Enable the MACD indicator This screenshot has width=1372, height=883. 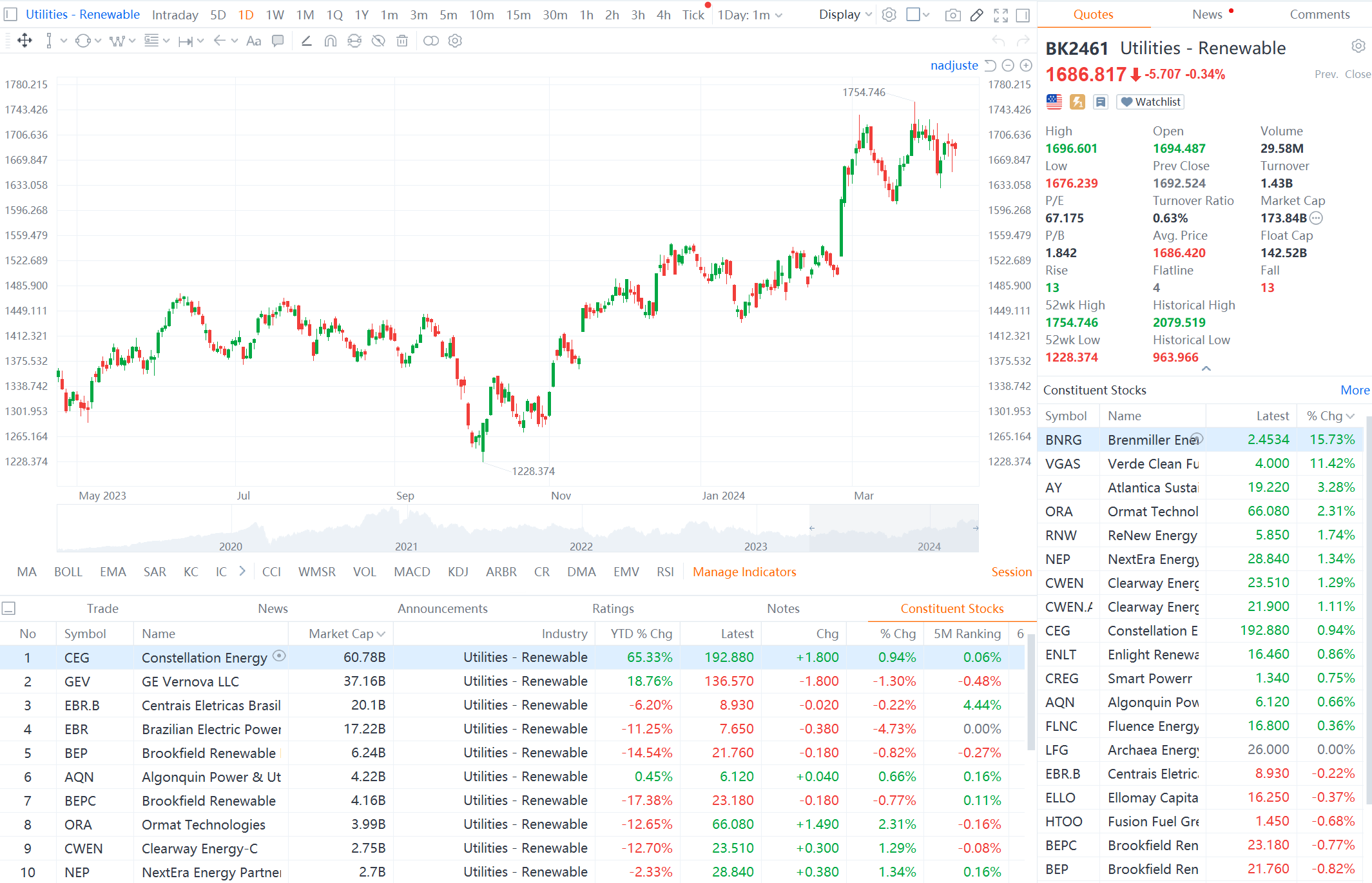[x=412, y=572]
